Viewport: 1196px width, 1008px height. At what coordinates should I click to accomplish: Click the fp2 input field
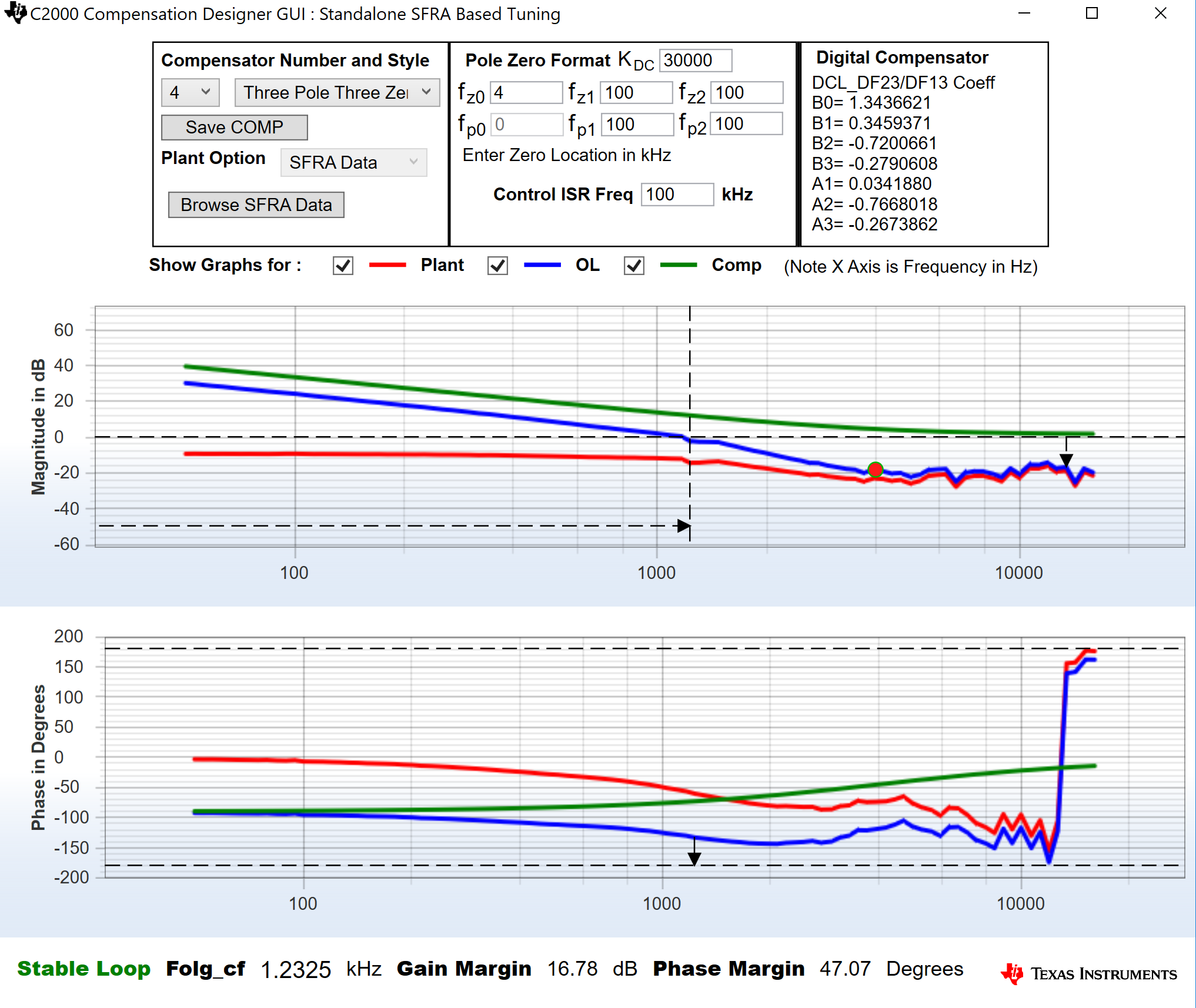747,123
